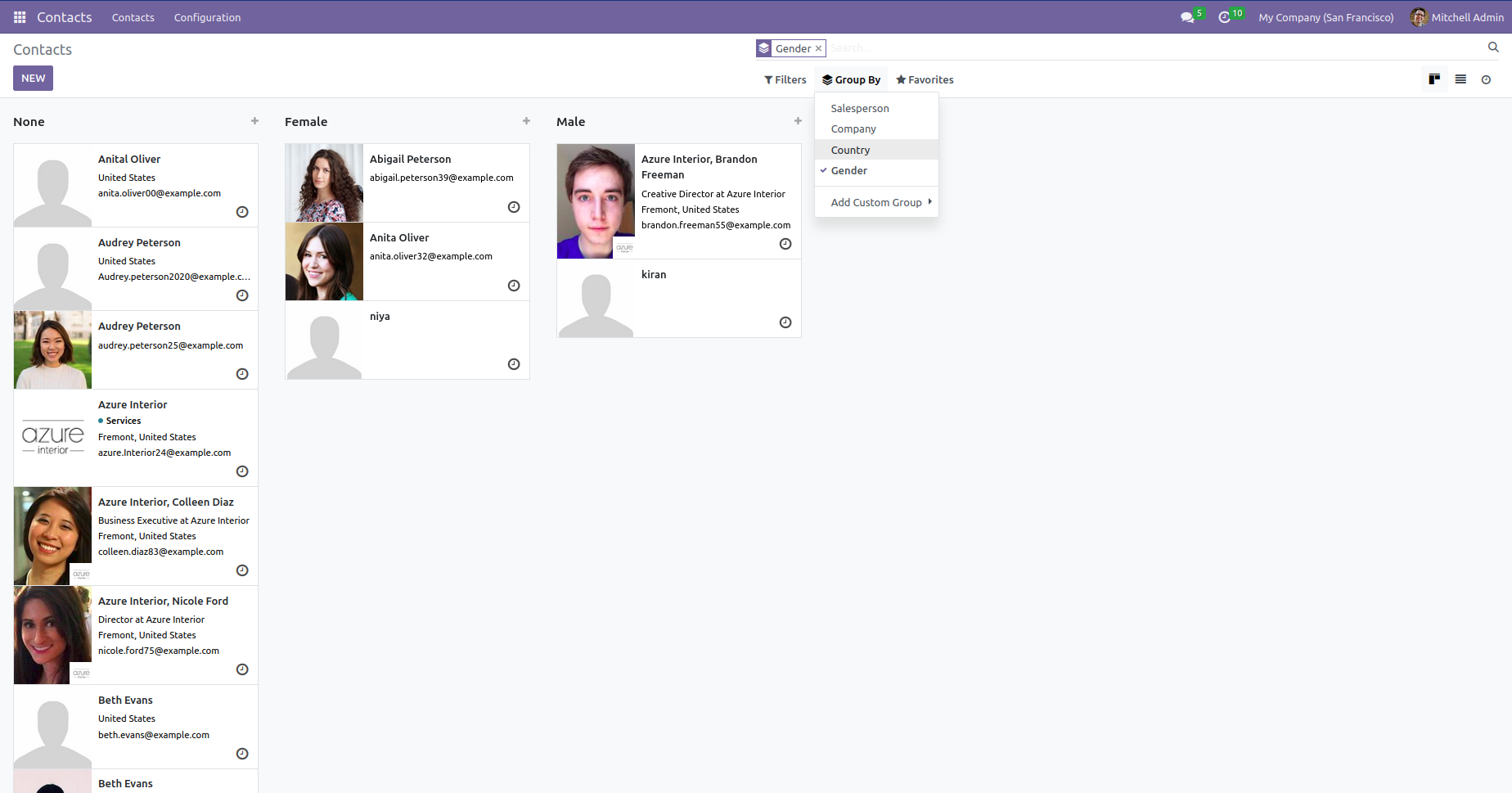Open activity clock on Colleen Diaz card

(242, 570)
